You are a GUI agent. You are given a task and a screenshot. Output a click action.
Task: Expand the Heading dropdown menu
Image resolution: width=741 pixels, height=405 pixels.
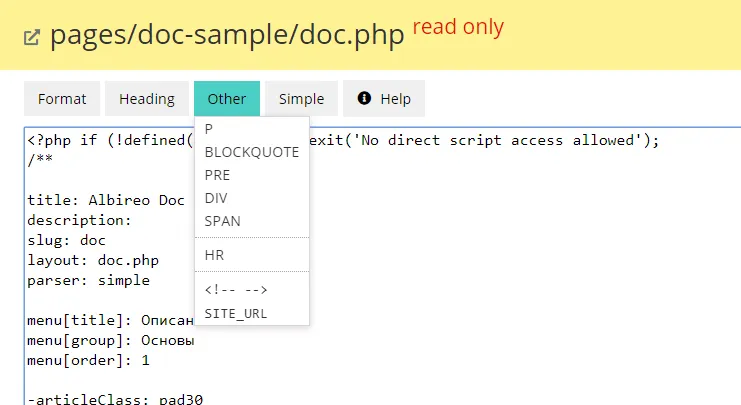(x=147, y=99)
